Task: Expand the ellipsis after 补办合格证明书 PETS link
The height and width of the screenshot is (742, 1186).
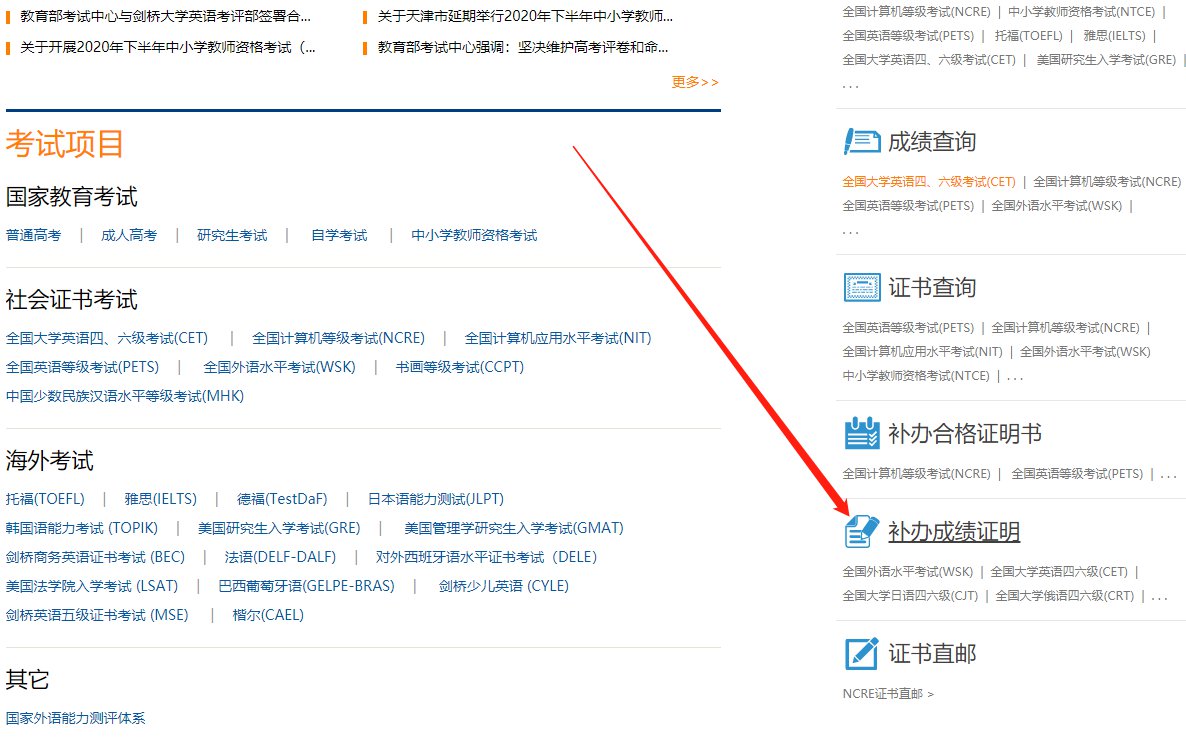Action: coord(1168,474)
